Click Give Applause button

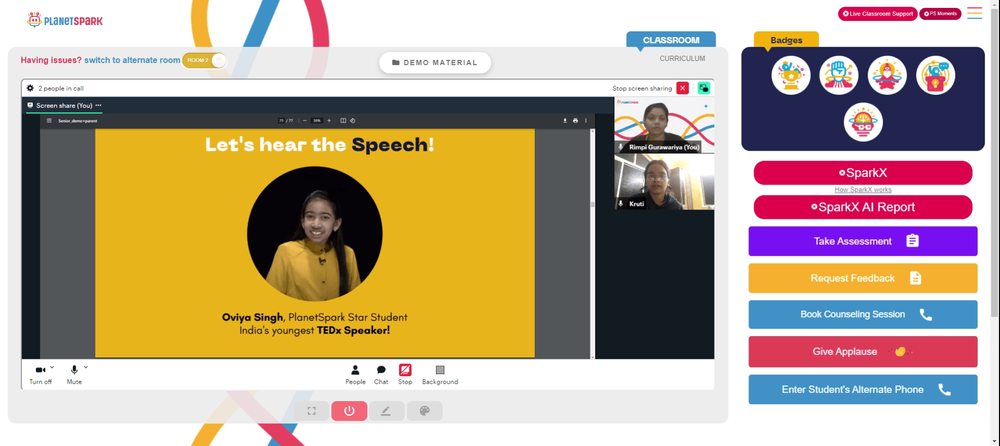(863, 352)
